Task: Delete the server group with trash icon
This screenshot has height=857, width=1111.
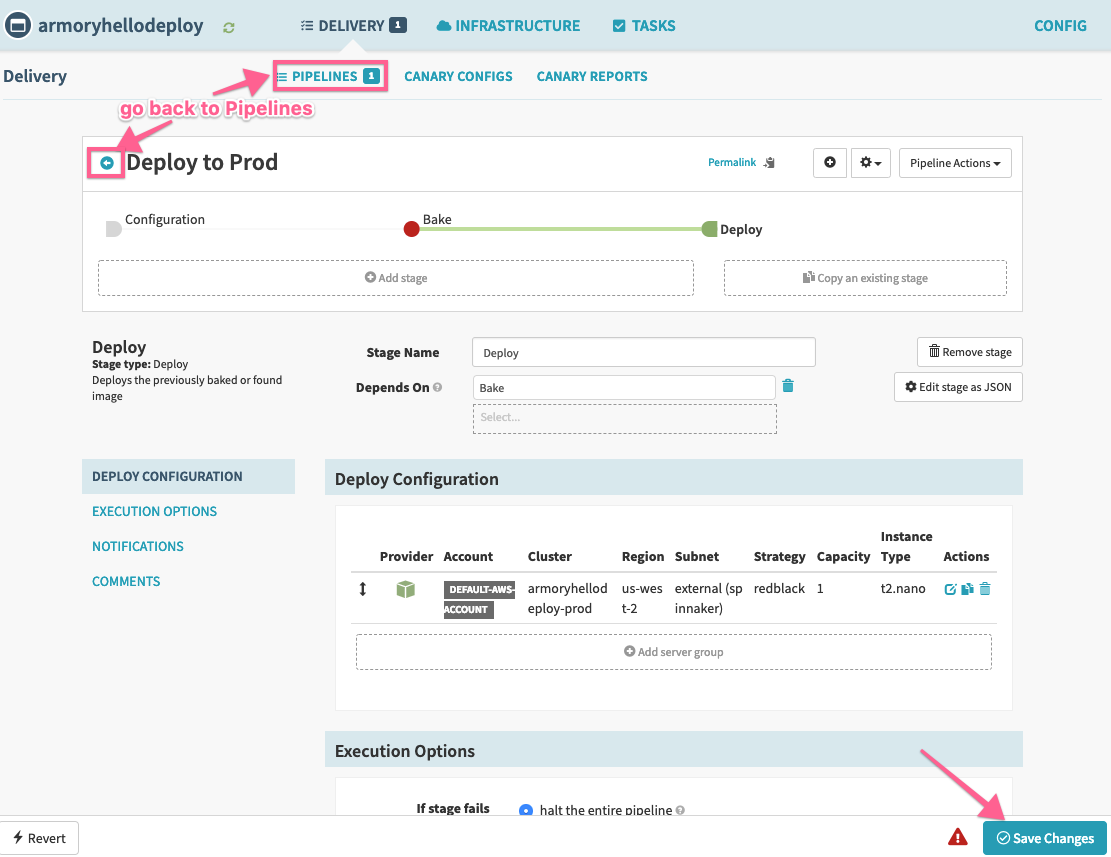Action: (x=985, y=589)
